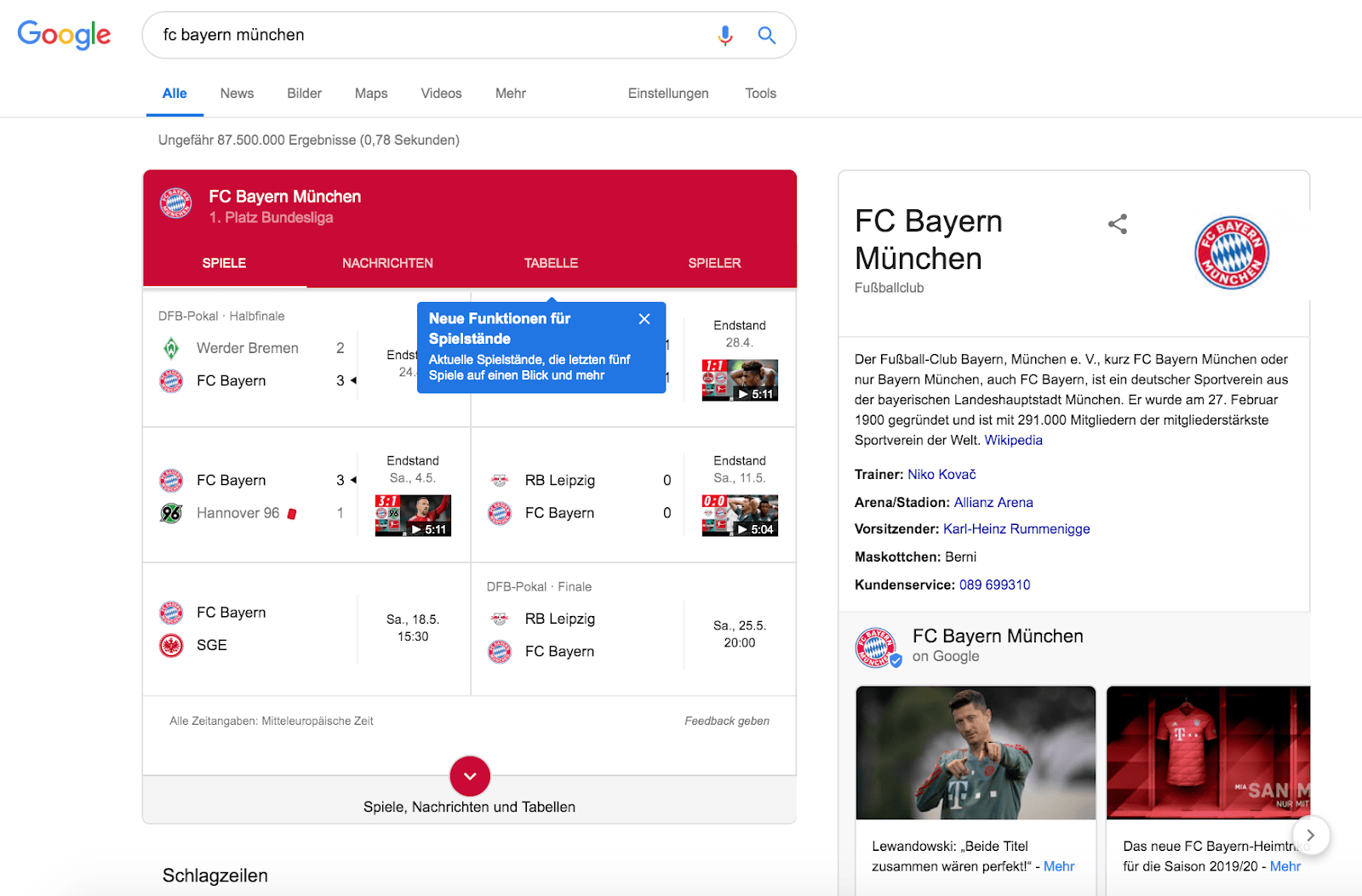Open new Heimtrikot jersey post image
This screenshot has height=896, width=1362.
pyautogui.click(x=1209, y=753)
